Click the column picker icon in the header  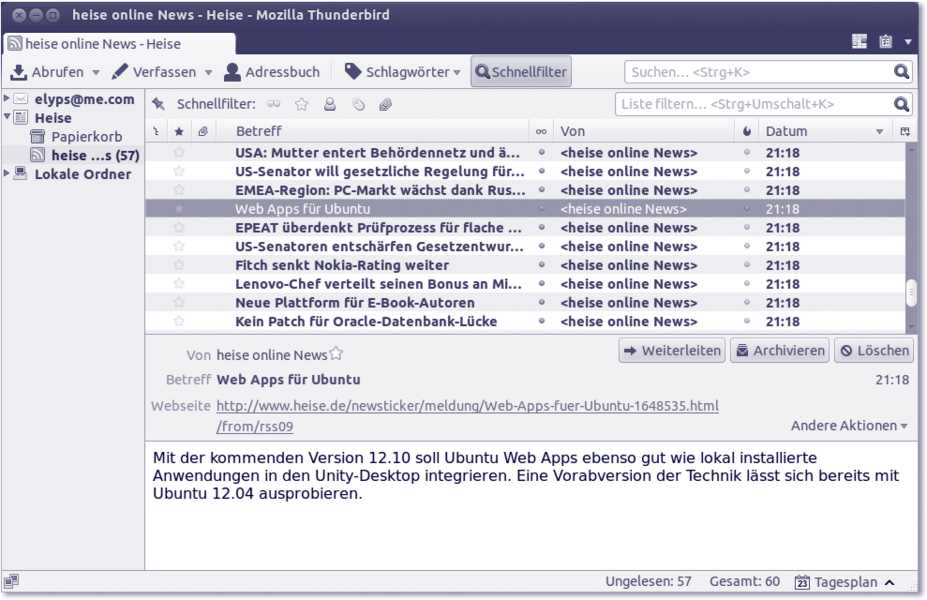[x=905, y=131]
